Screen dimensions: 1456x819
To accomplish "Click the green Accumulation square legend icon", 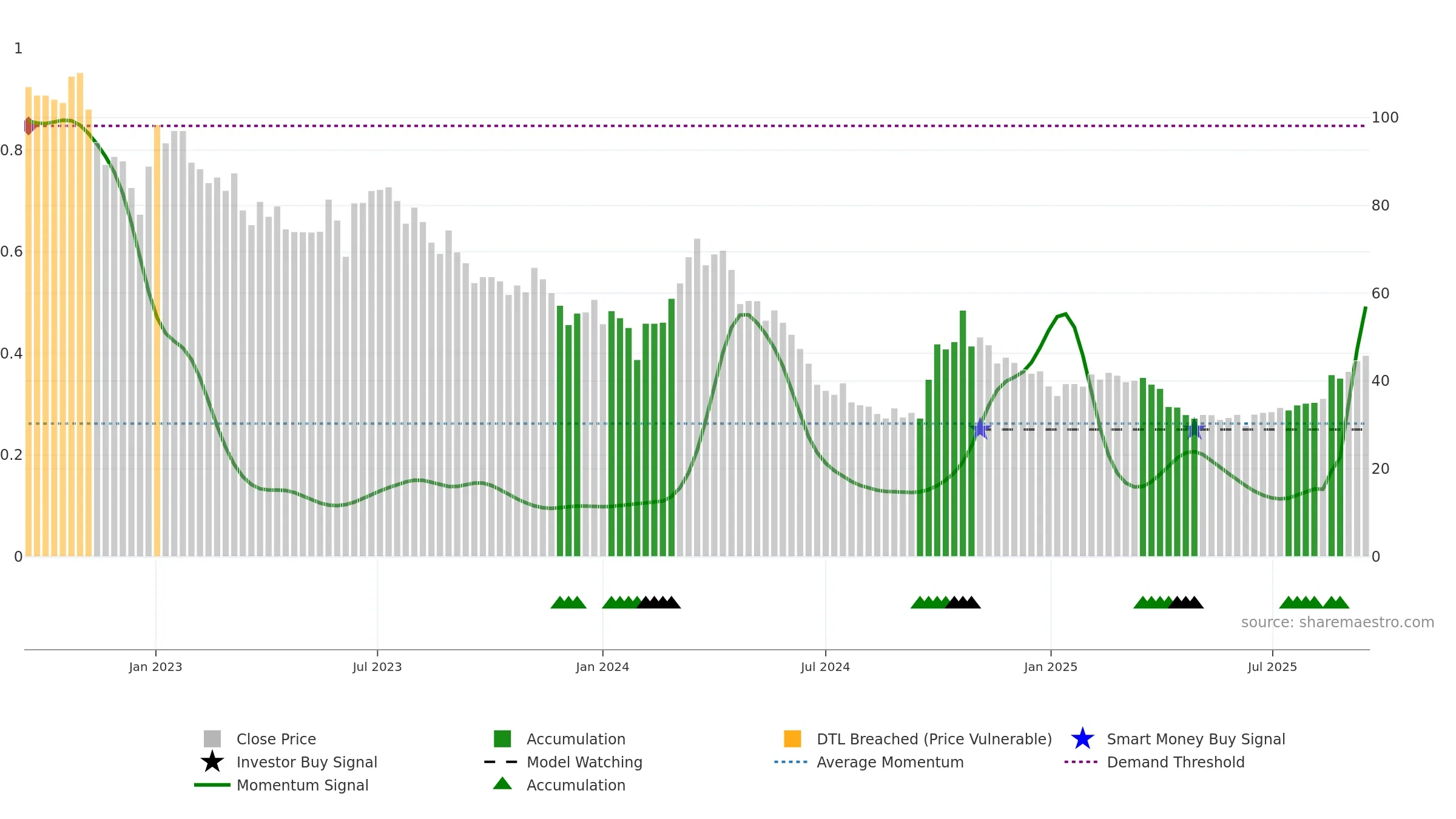I will pos(502,738).
